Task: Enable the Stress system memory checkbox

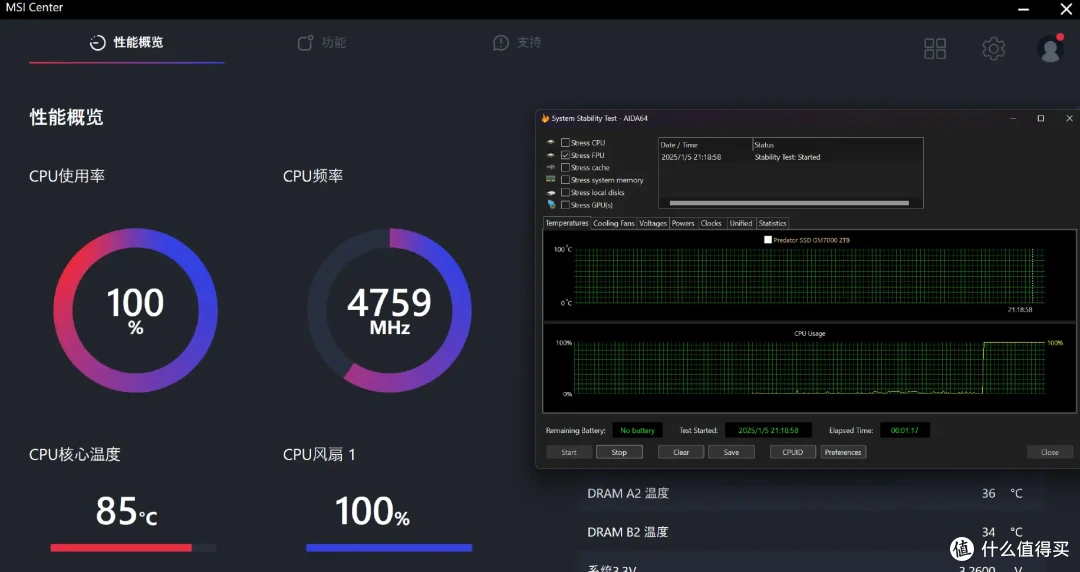Action: [x=565, y=180]
